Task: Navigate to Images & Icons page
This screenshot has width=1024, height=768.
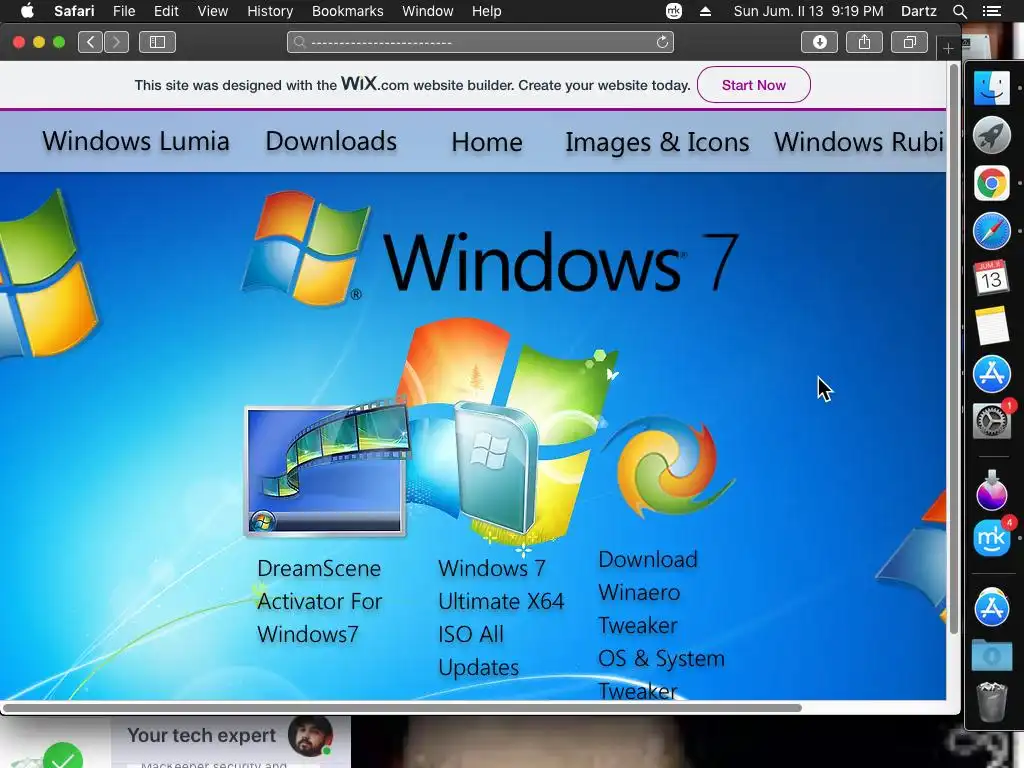Action: click(657, 142)
